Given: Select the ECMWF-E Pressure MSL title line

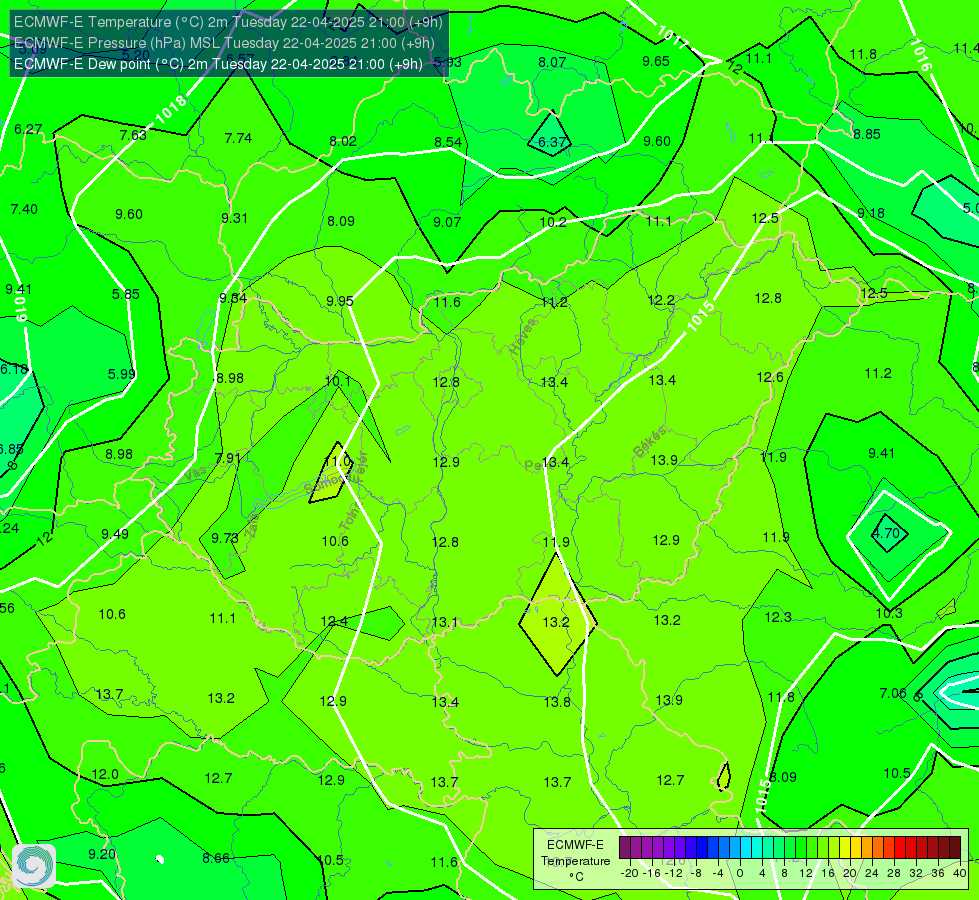Looking at the screenshot, I should pyautogui.click(x=224, y=43).
